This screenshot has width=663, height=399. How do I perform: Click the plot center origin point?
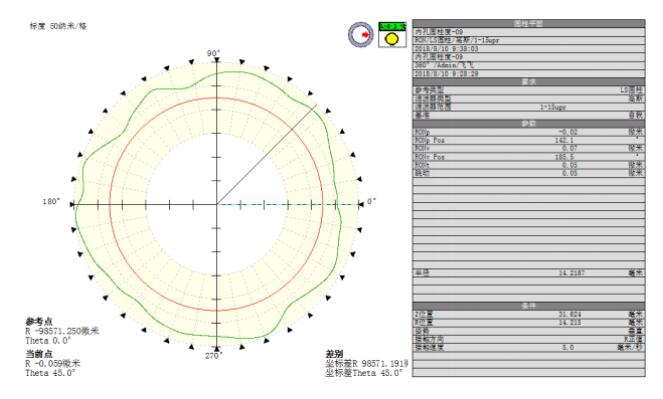217,205
